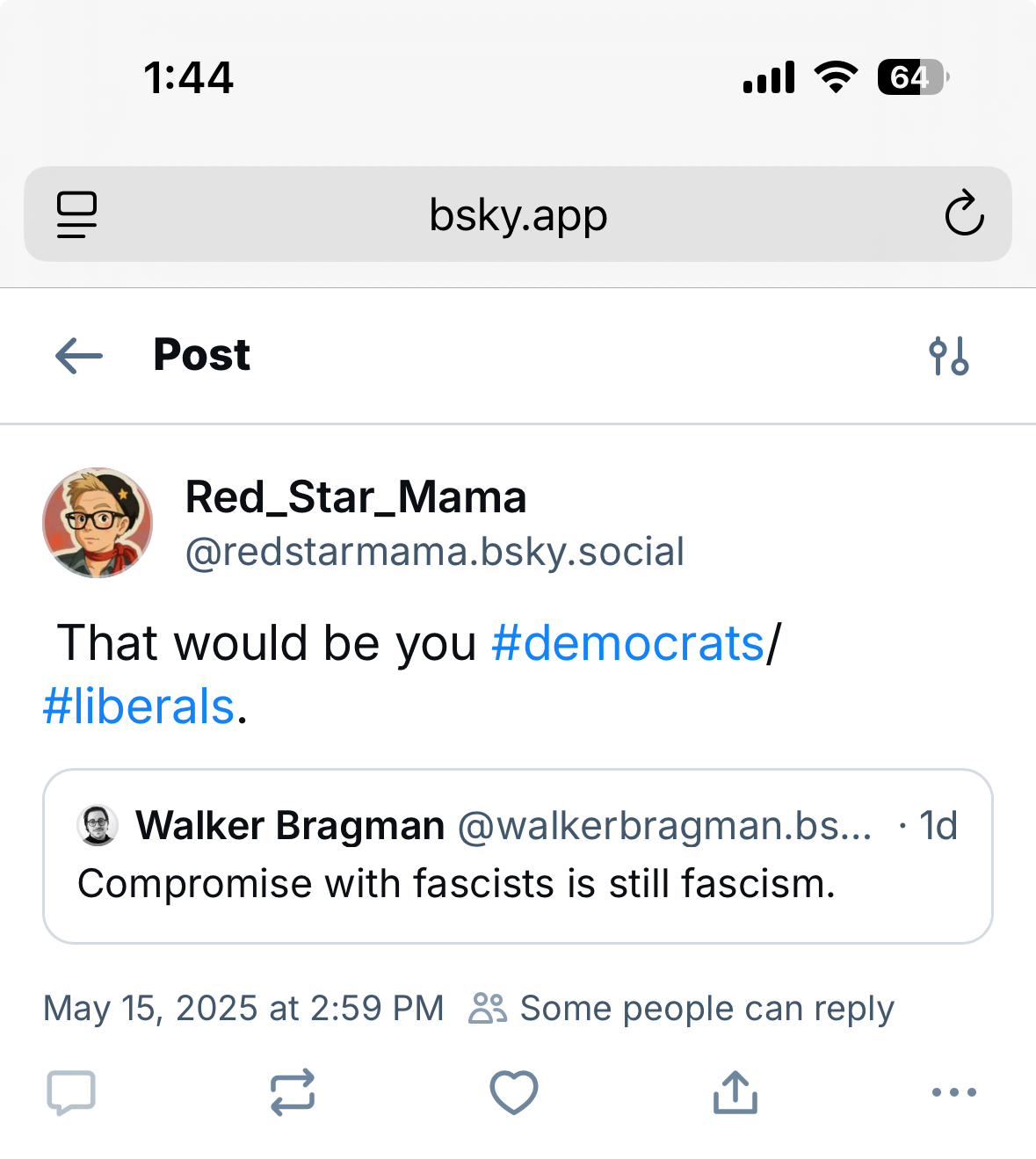Click the Red_Star_Mama display name
This screenshot has height=1159, width=1036.
tap(356, 497)
